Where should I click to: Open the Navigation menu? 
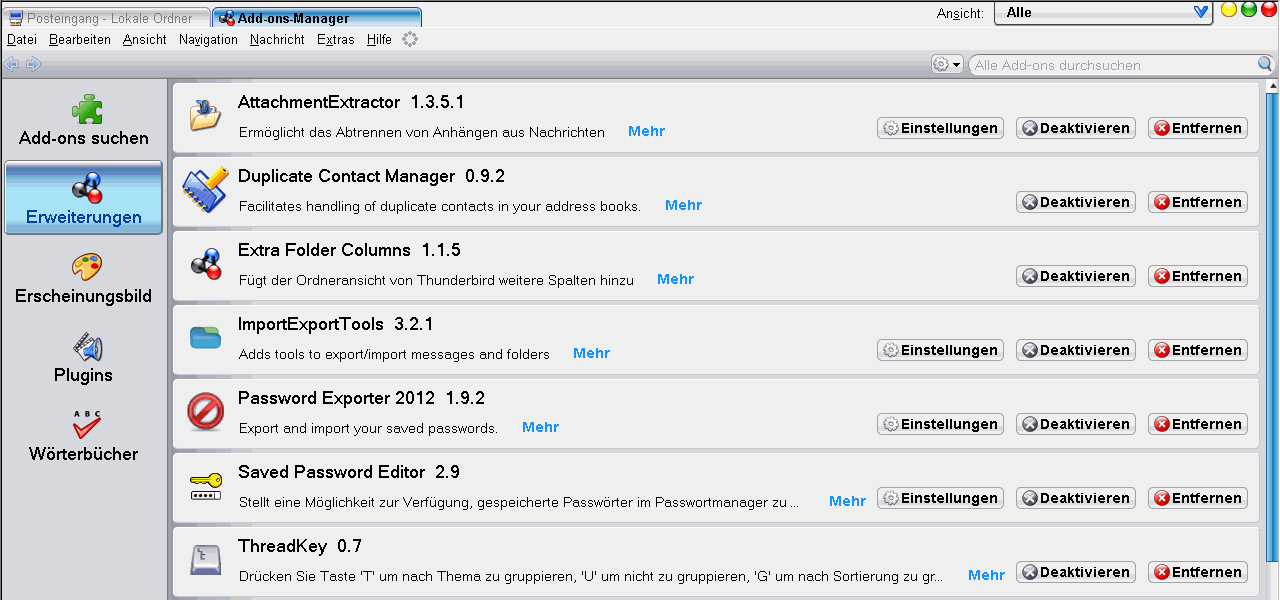click(x=208, y=40)
